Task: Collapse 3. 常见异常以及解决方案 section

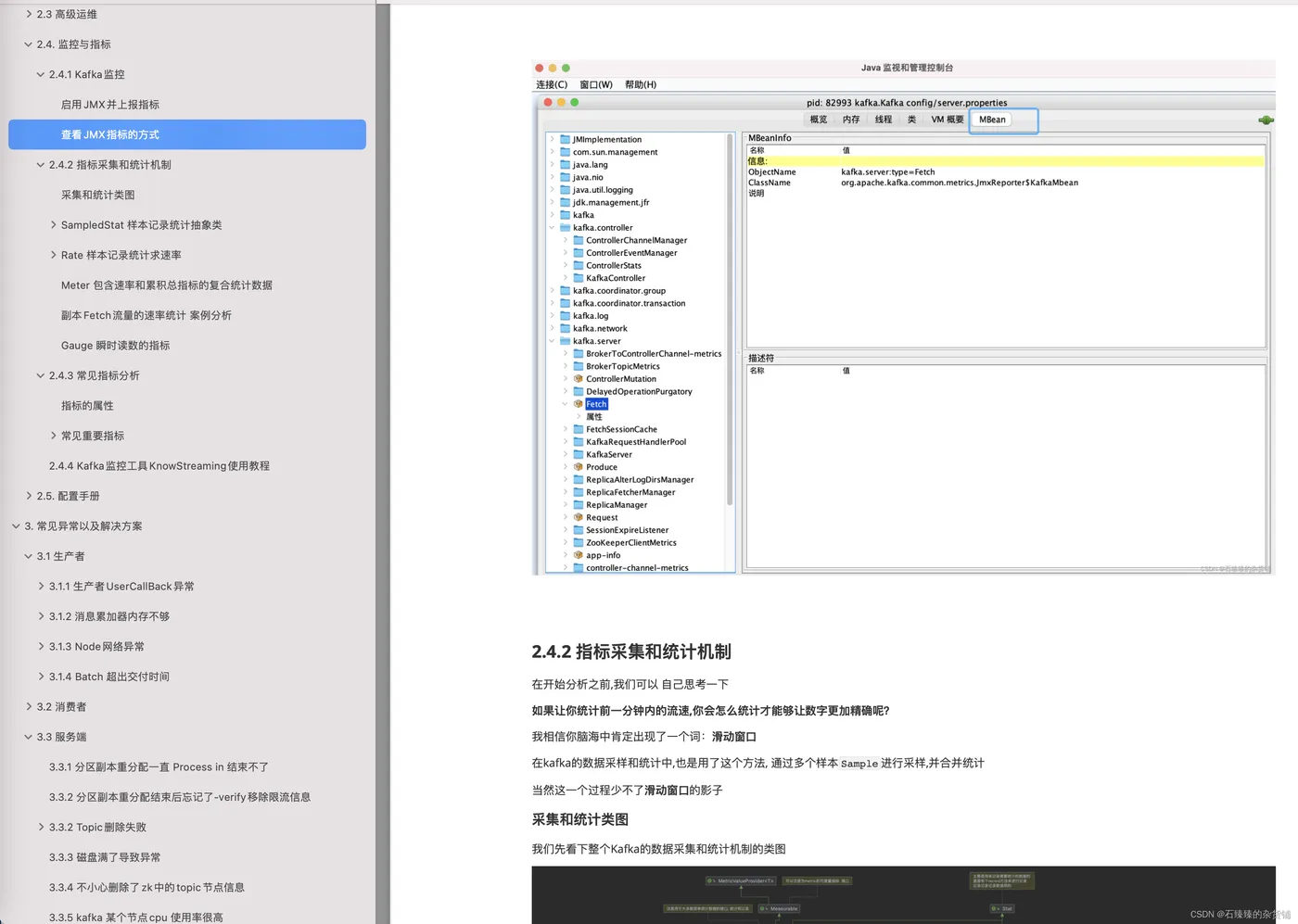Action: click(x=16, y=526)
